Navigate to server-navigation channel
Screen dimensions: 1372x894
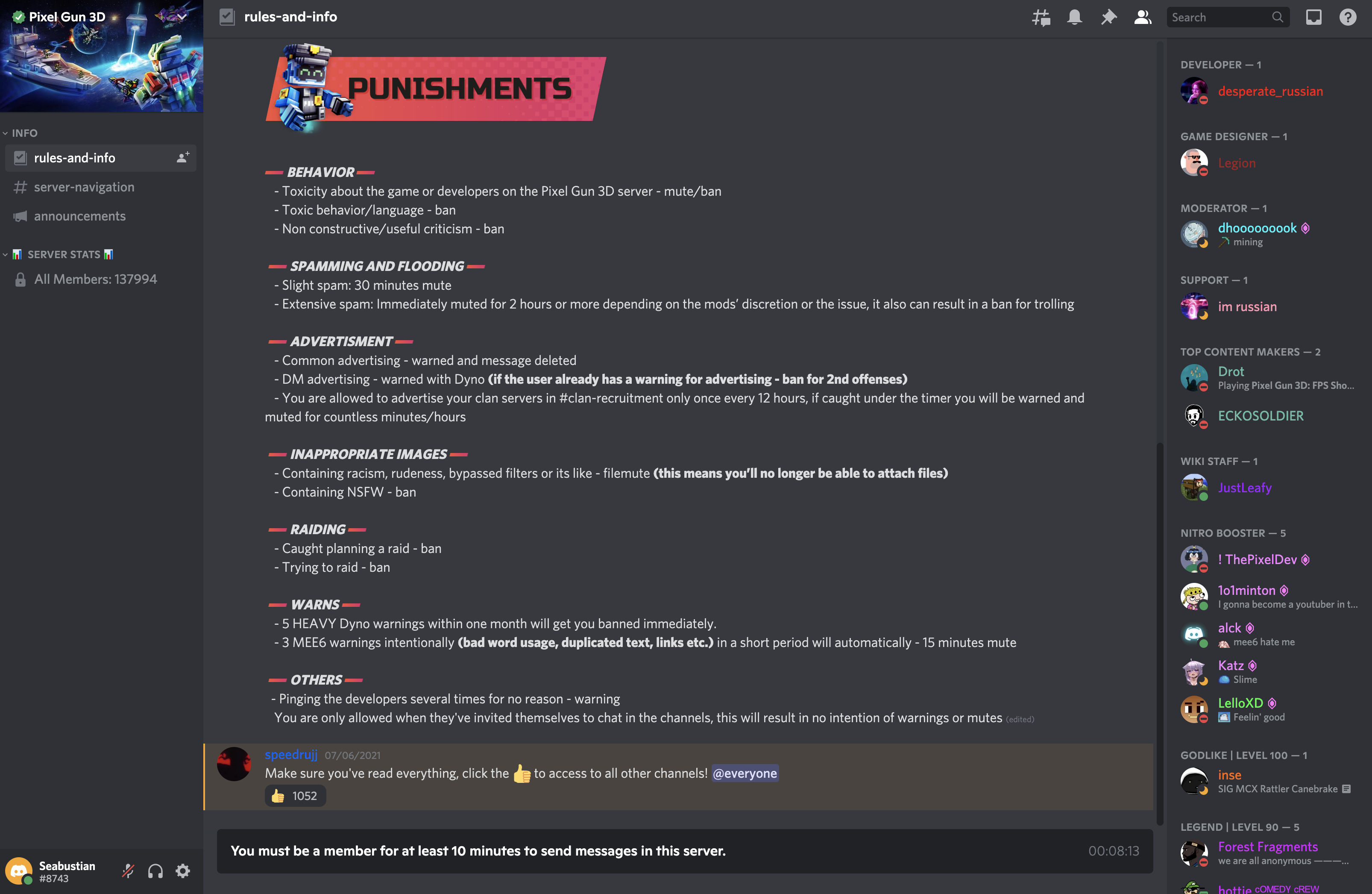84,187
